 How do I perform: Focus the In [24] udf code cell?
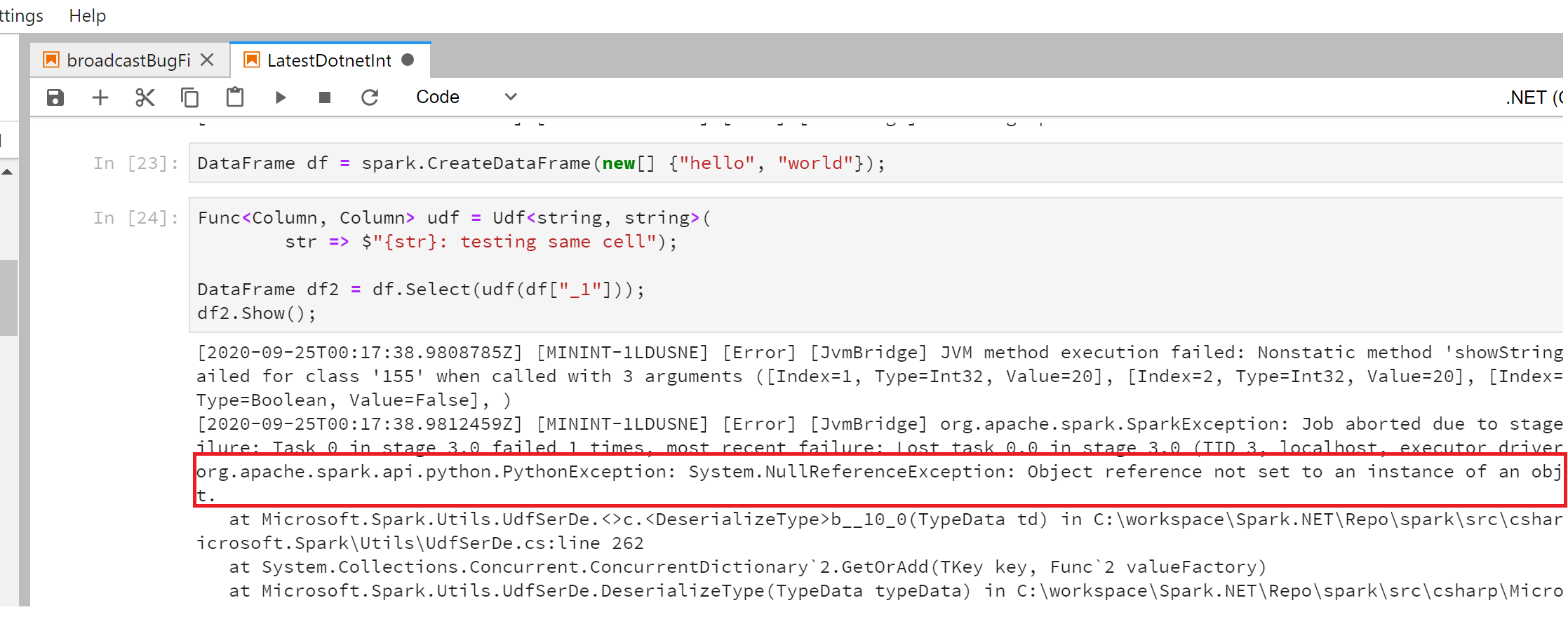(876, 265)
